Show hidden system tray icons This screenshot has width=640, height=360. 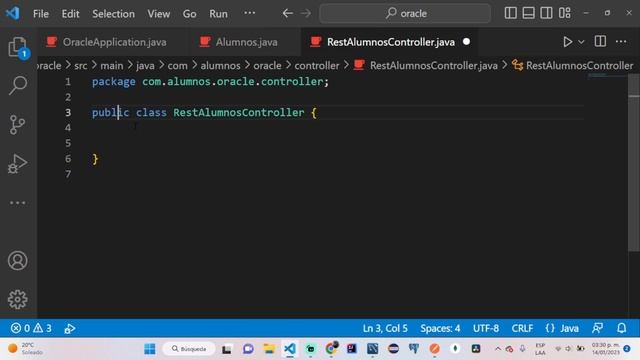(498, 349)
